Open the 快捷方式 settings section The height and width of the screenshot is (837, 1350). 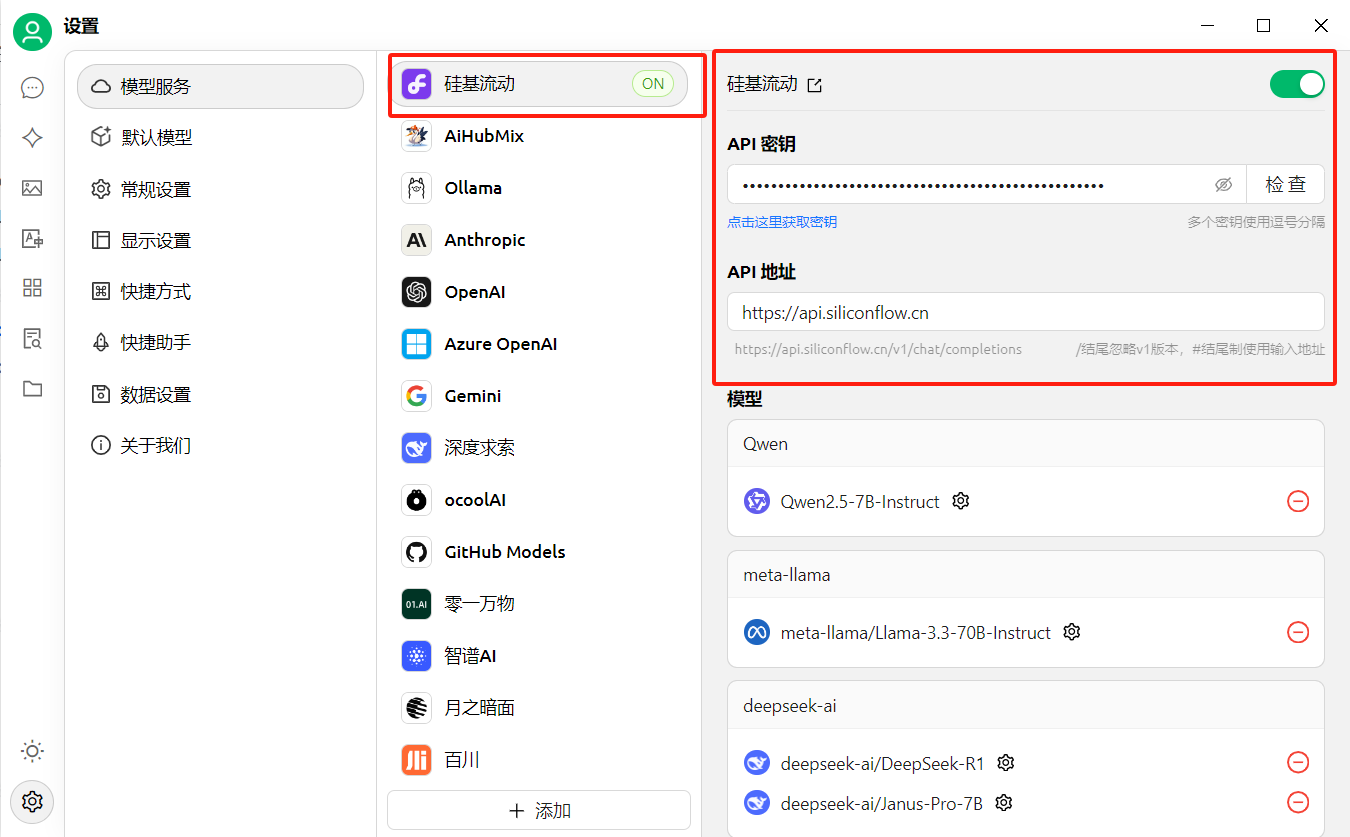[220, 292]
